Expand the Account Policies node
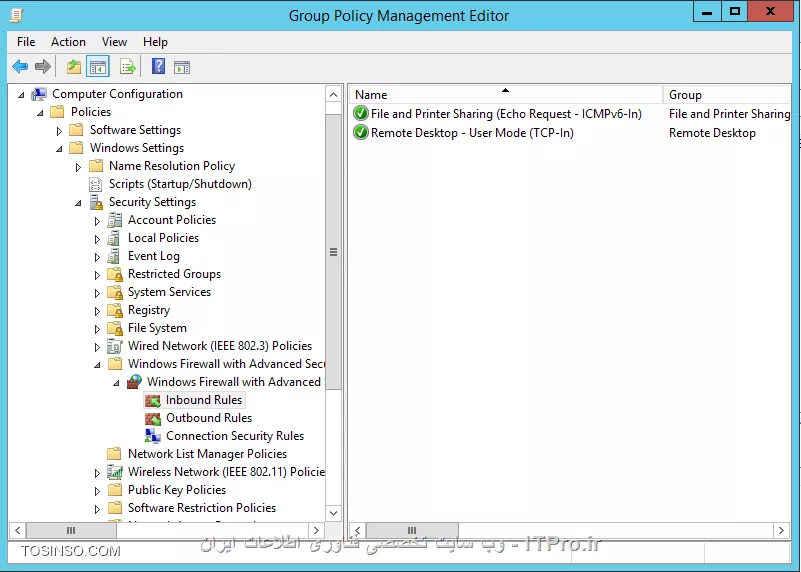 click(97, 221)
